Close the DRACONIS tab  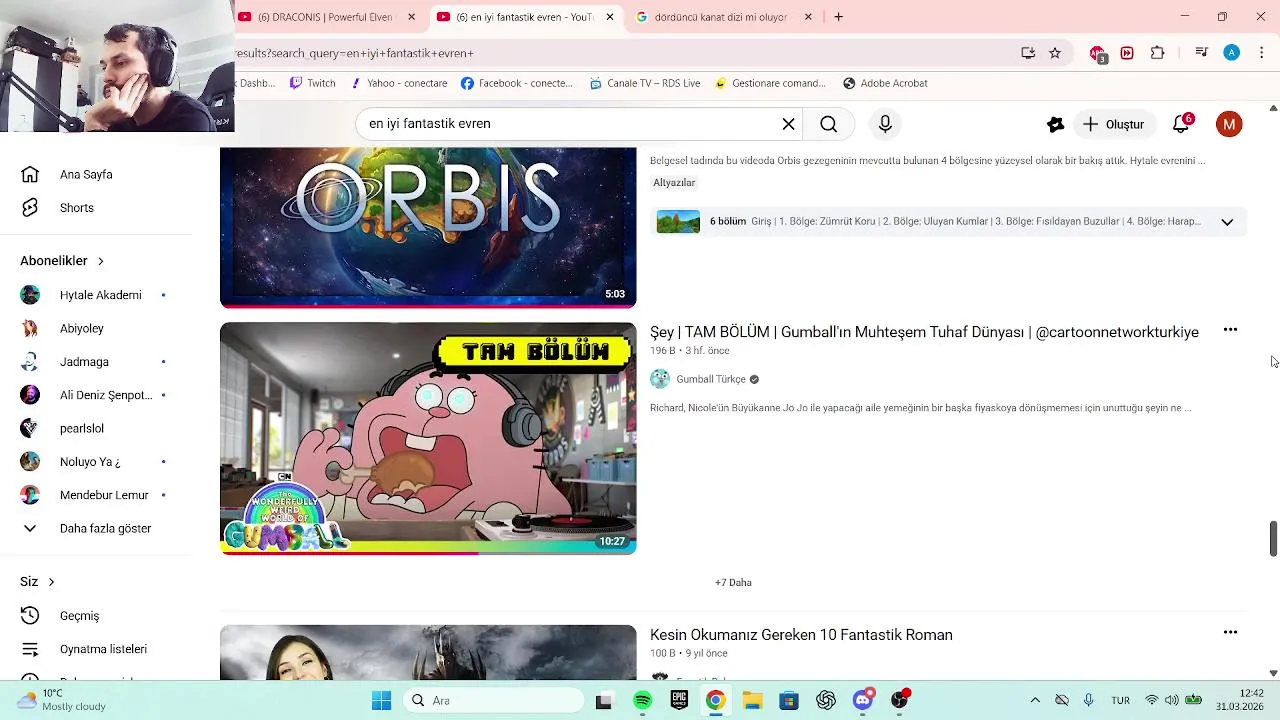(411, 17)
